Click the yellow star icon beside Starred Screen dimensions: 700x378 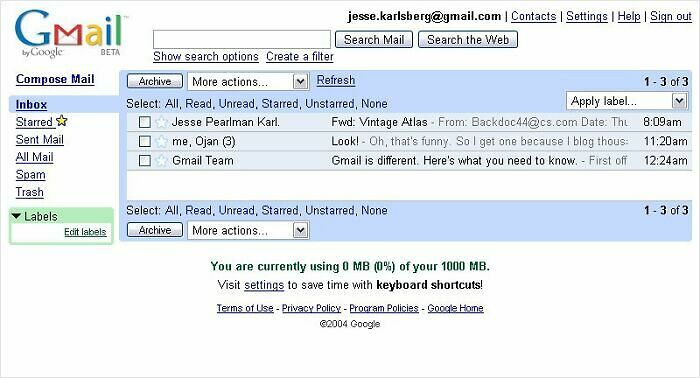point(62,120)
